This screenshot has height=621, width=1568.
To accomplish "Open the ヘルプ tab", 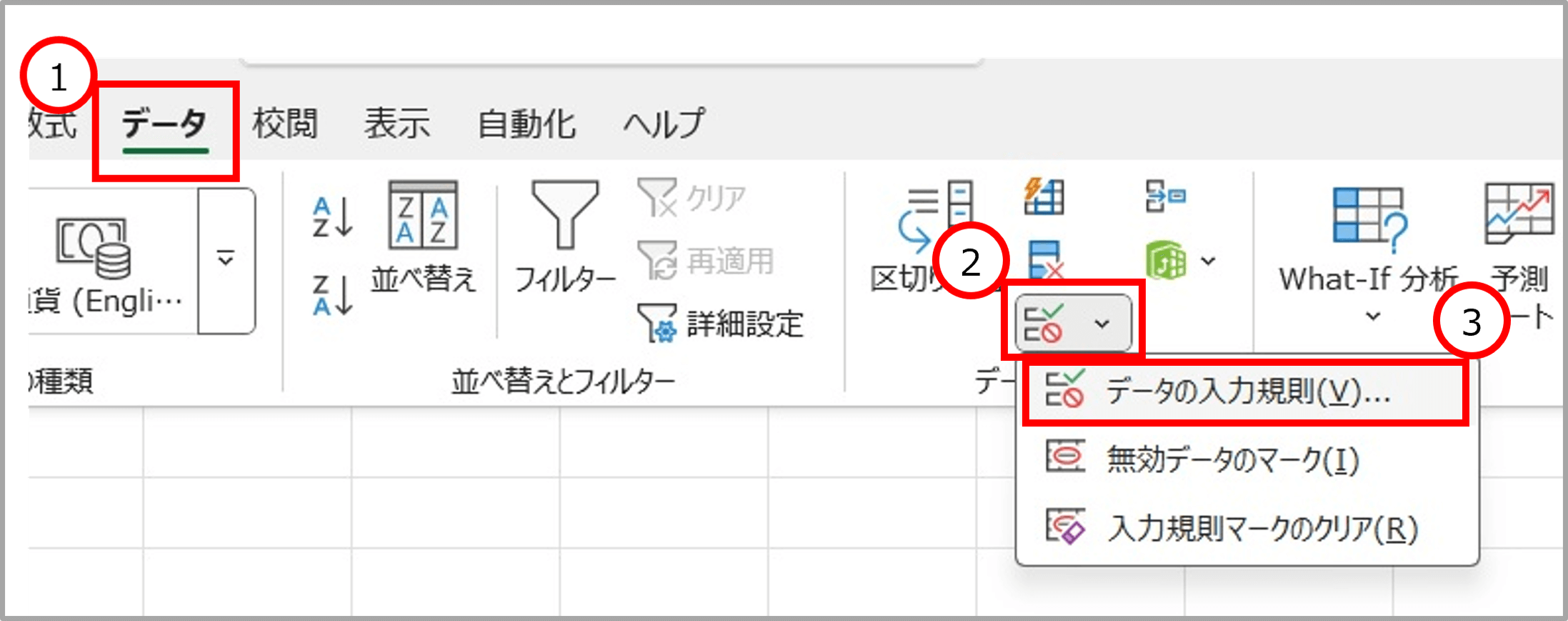I will pyautogui.click(x=664, y=124).
